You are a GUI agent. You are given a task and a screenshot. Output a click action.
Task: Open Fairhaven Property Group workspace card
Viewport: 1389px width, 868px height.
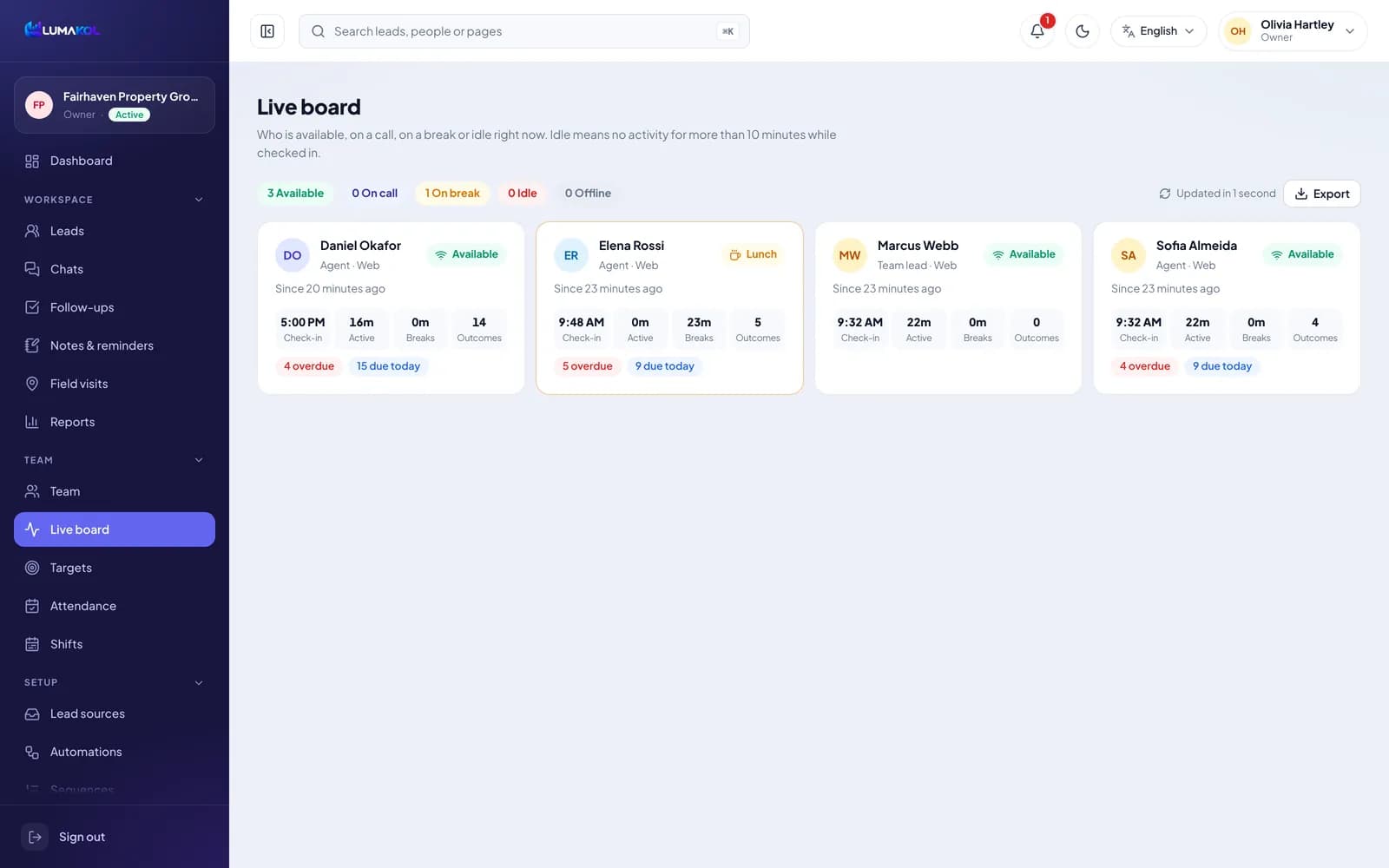(115, 105)
